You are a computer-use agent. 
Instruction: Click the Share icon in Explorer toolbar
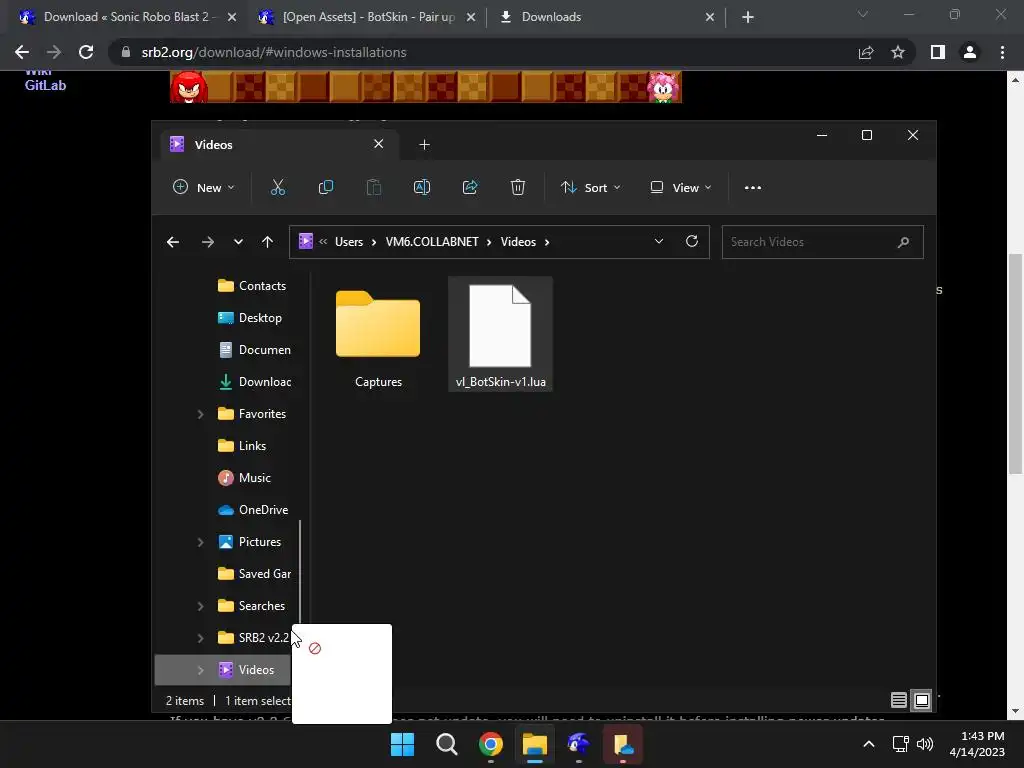[x=470, y=187]
